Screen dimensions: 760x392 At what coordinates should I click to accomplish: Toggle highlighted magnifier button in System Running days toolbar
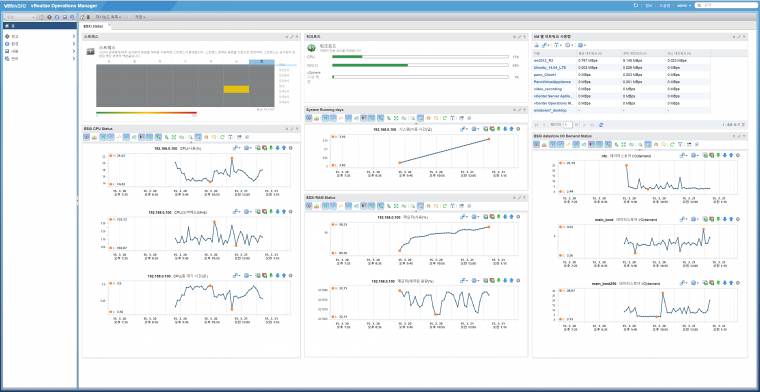(421, 118)
